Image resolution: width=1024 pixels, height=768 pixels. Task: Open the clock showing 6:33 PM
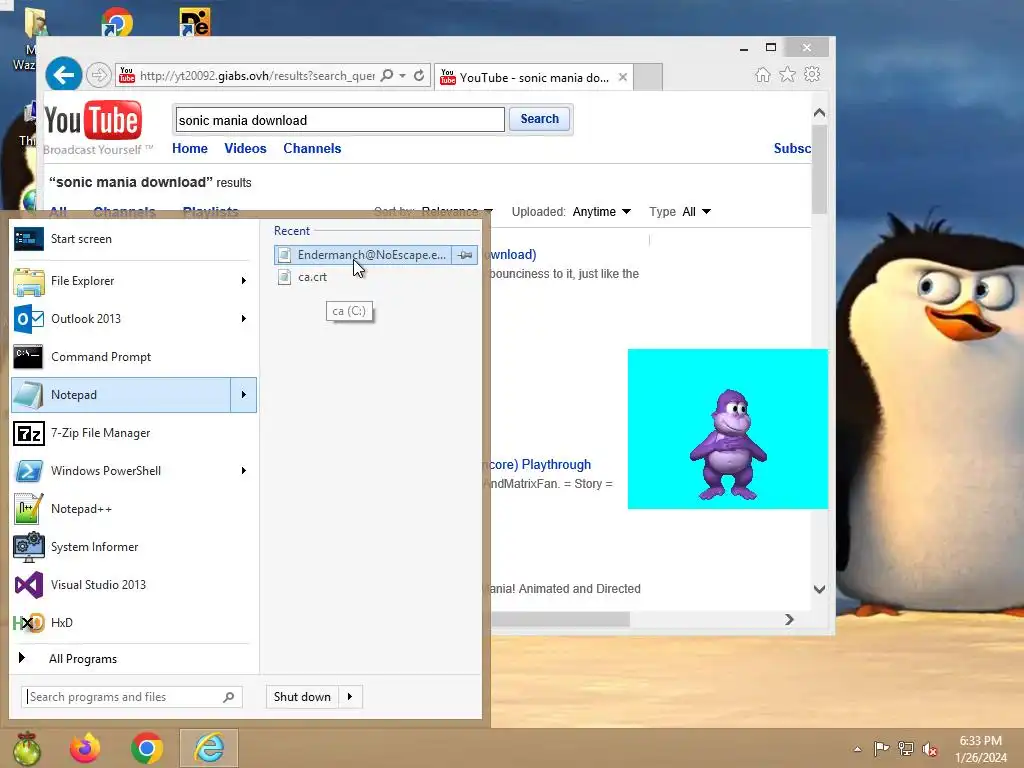[980, 749]
